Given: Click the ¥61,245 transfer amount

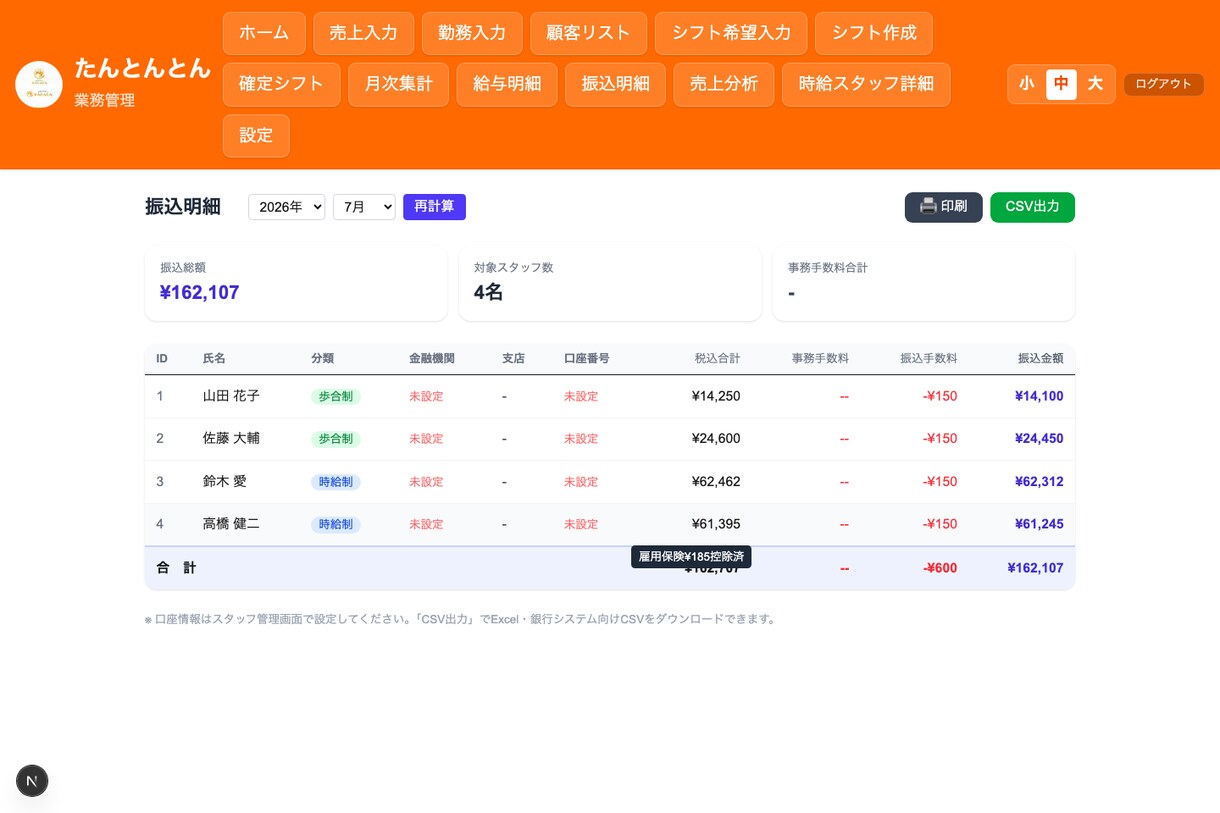Looking at the screenshot, I should pyautogui.click(x=1039, y=524).
